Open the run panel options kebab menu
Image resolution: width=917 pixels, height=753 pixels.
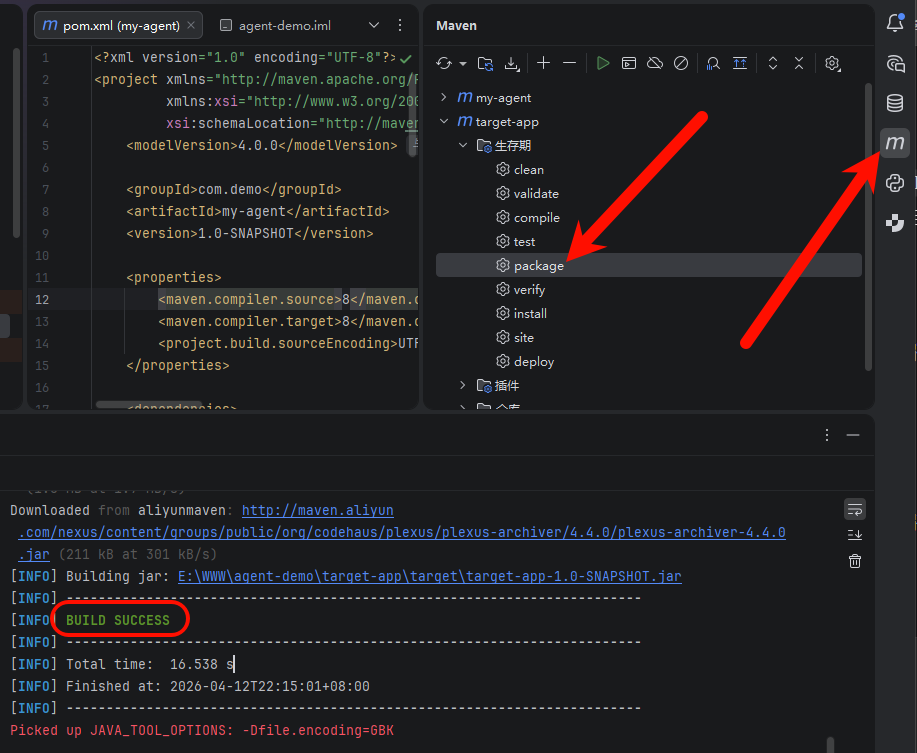(x=827, y=435)
